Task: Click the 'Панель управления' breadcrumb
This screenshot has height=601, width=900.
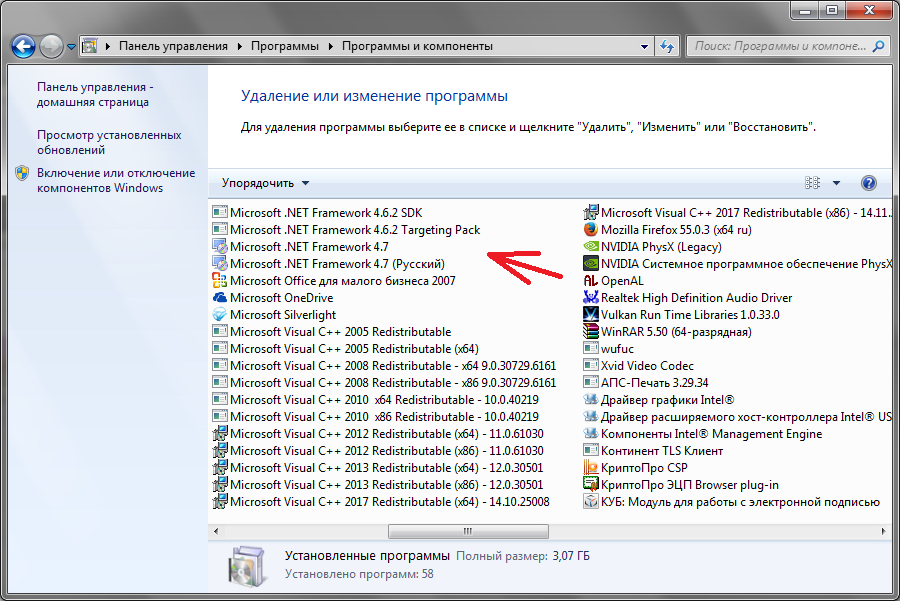Action: (173, 46)
